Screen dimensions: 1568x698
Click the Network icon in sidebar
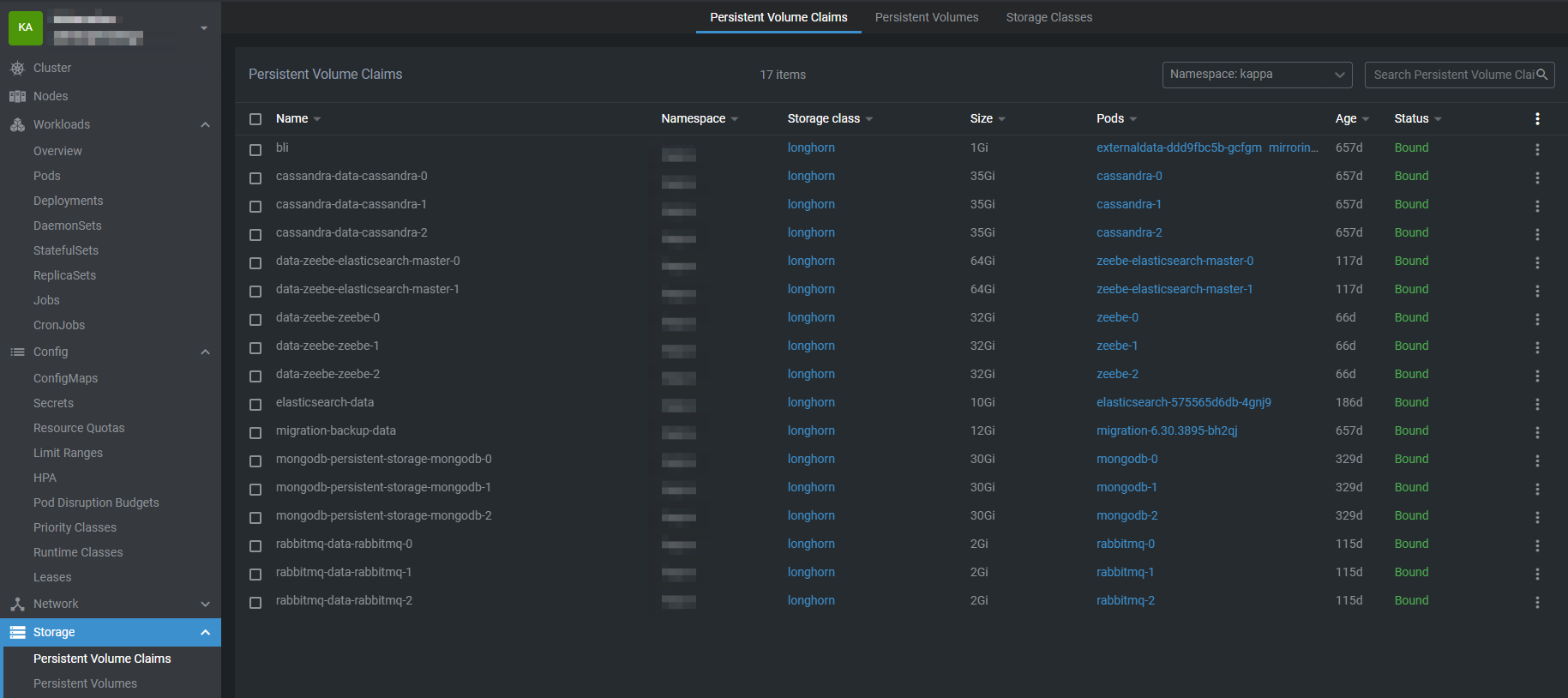17,605
